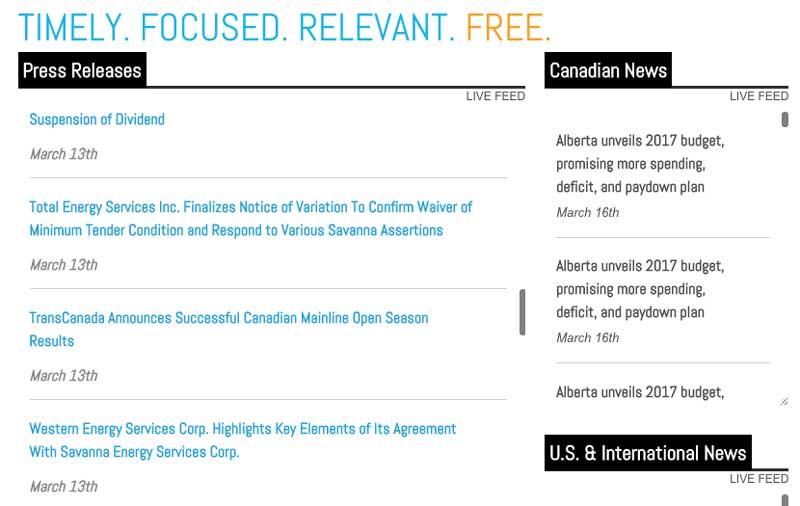
Task: Open TransCanada Canadian Mainline Open Season Results
Action: (229, 329)
